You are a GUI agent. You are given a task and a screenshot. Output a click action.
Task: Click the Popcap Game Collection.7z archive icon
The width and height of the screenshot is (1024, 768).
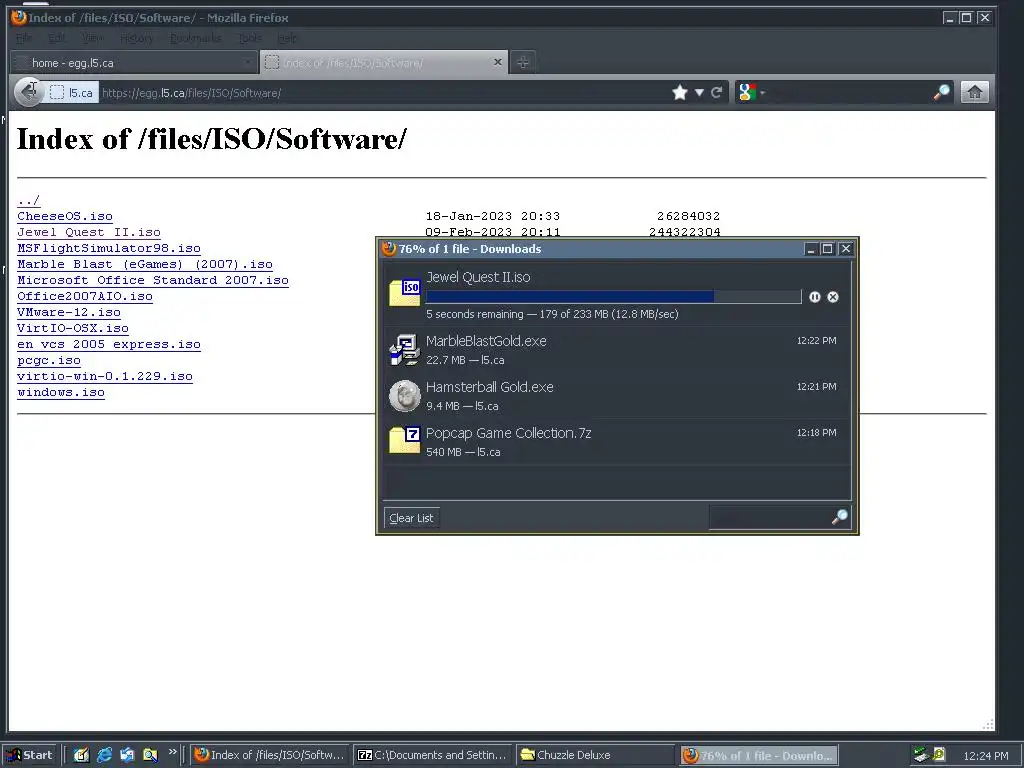click(x=404, y=441)
